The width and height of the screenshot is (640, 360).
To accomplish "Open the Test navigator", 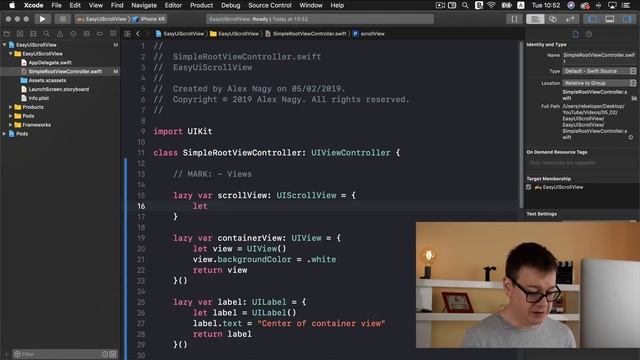I will coord(73,34).
